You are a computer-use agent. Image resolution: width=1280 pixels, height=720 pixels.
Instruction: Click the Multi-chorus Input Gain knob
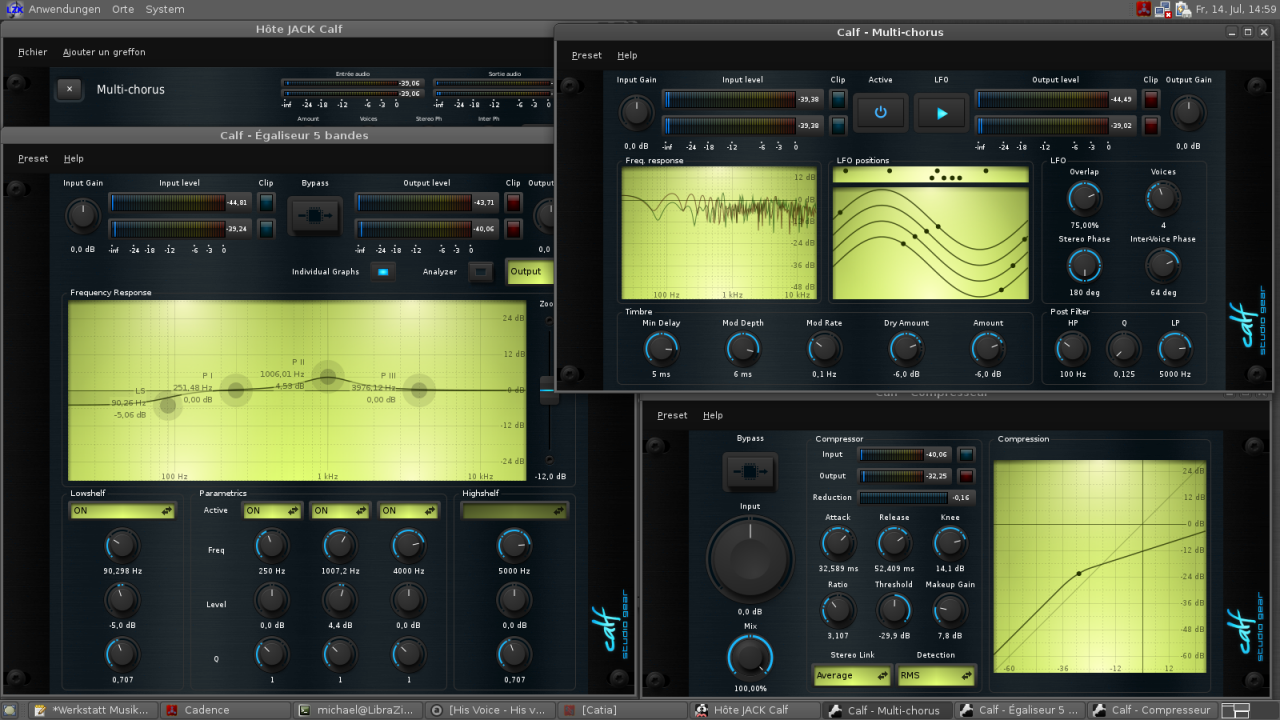(636, 112)
